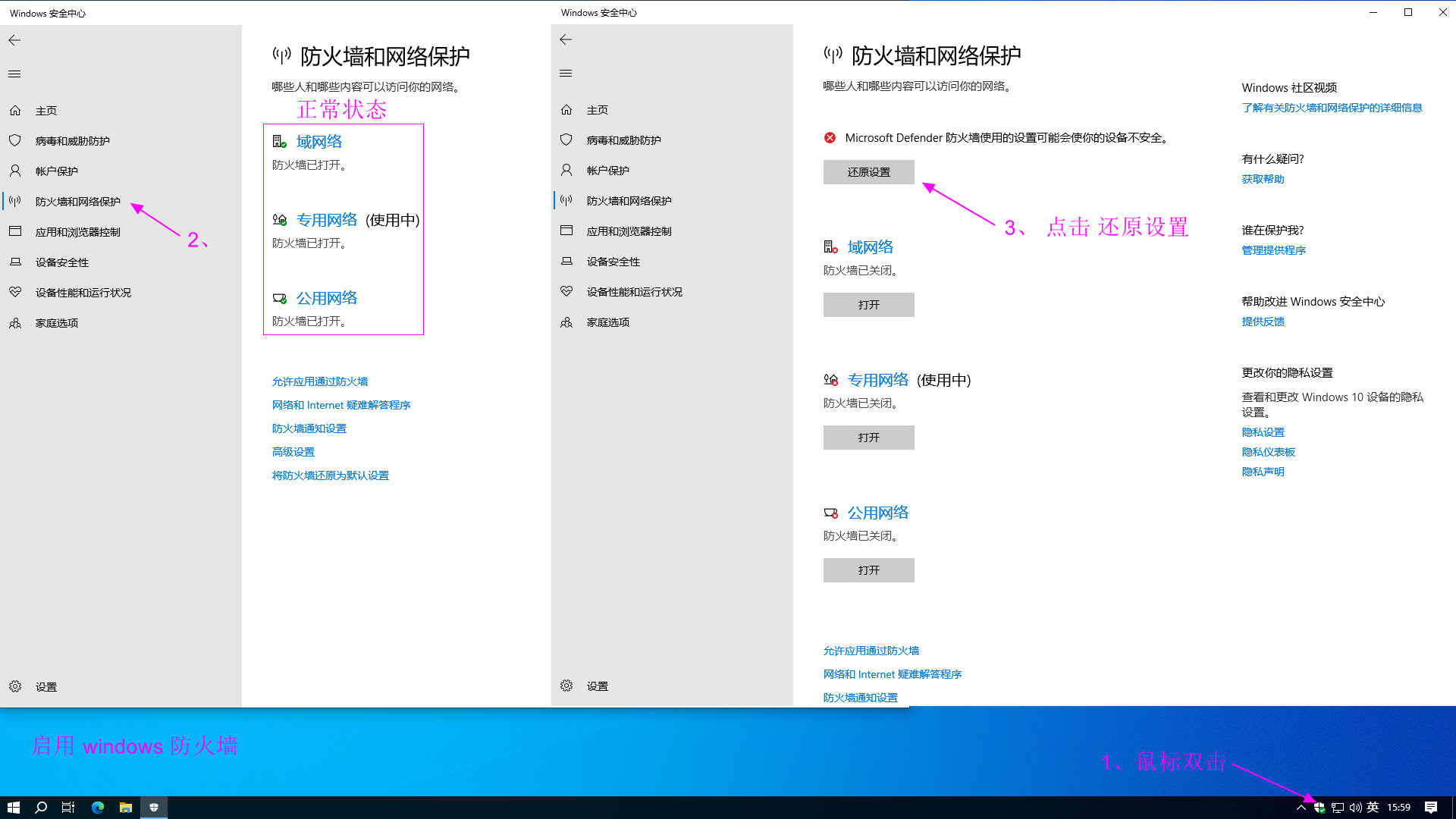Expand the hamburger menu in left window
The height and width of the screenshot is (819, 1456).
click(14, 74)
